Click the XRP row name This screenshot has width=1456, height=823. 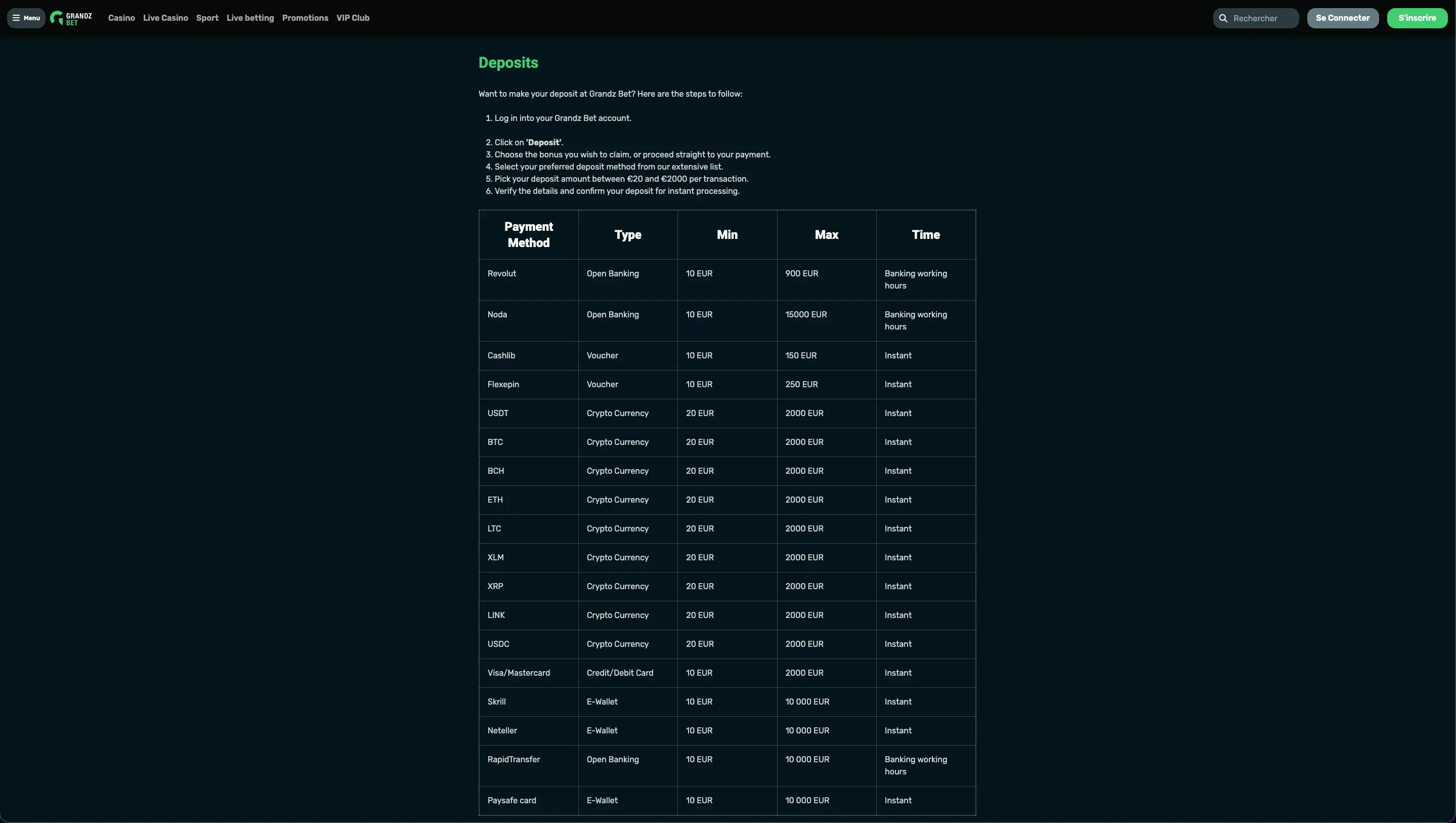pyautogui.click(x=495, y=587)
